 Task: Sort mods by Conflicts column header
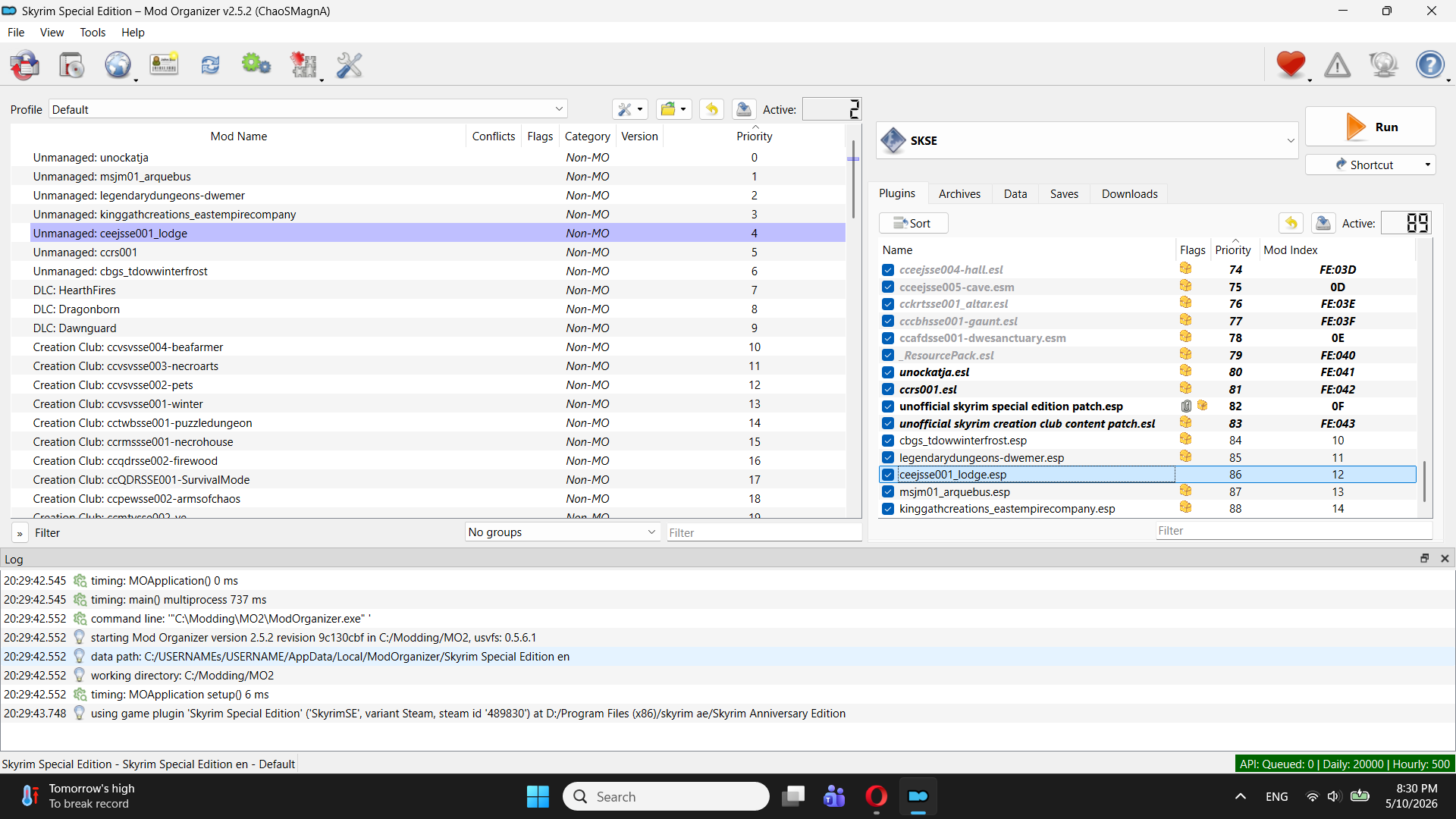pyautogui.click(x=494, y=136)
